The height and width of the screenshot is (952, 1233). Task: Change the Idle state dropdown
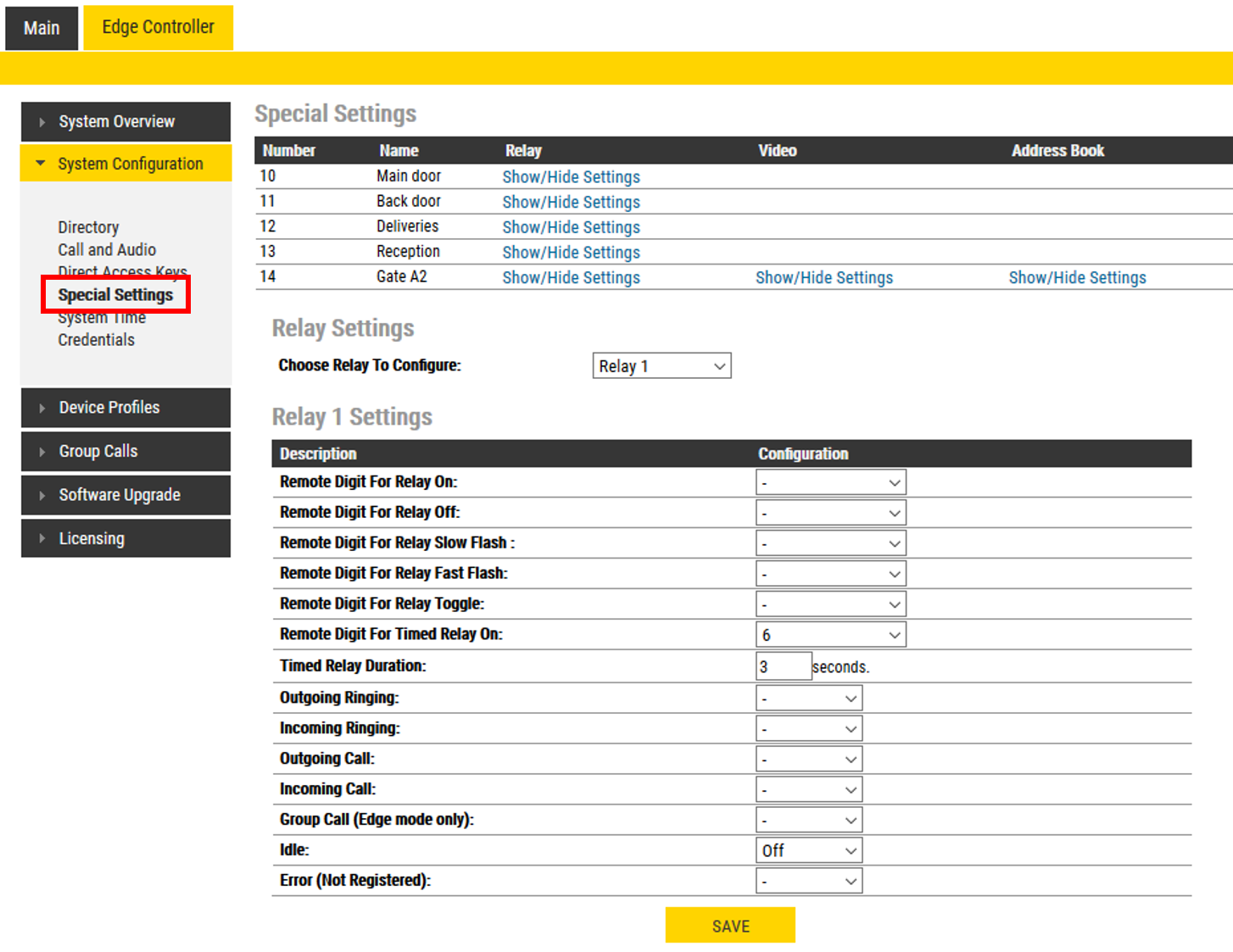(808, 850)
